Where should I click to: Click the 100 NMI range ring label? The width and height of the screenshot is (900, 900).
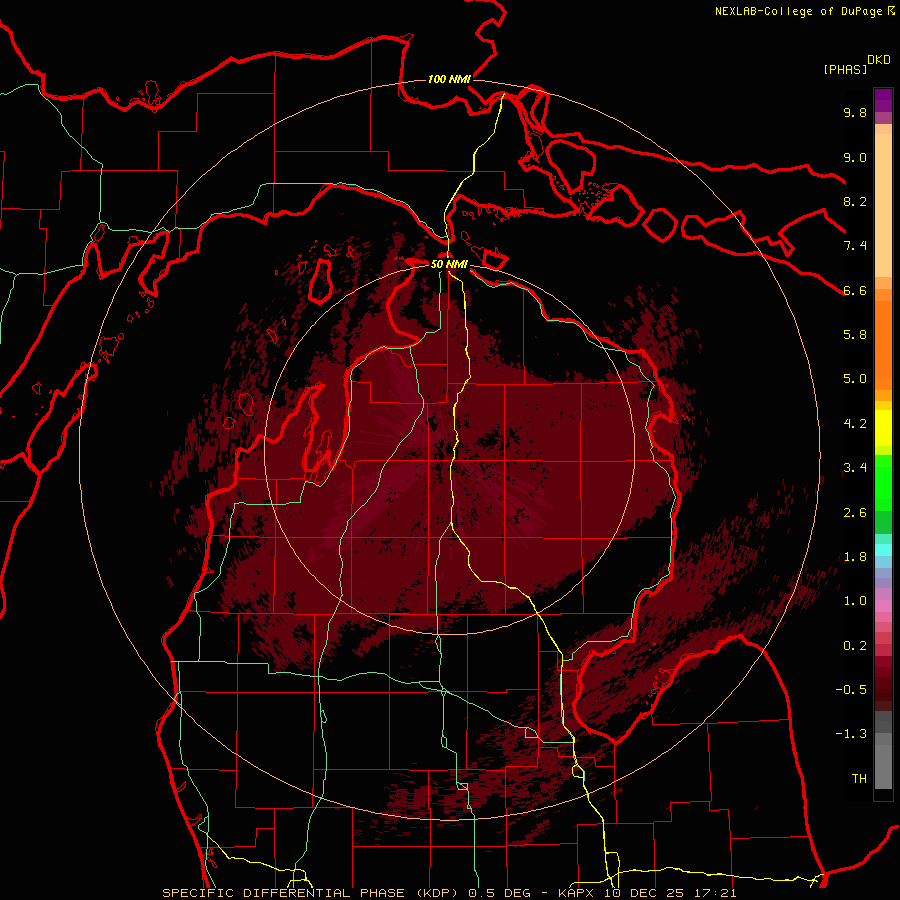click(449, 79)
